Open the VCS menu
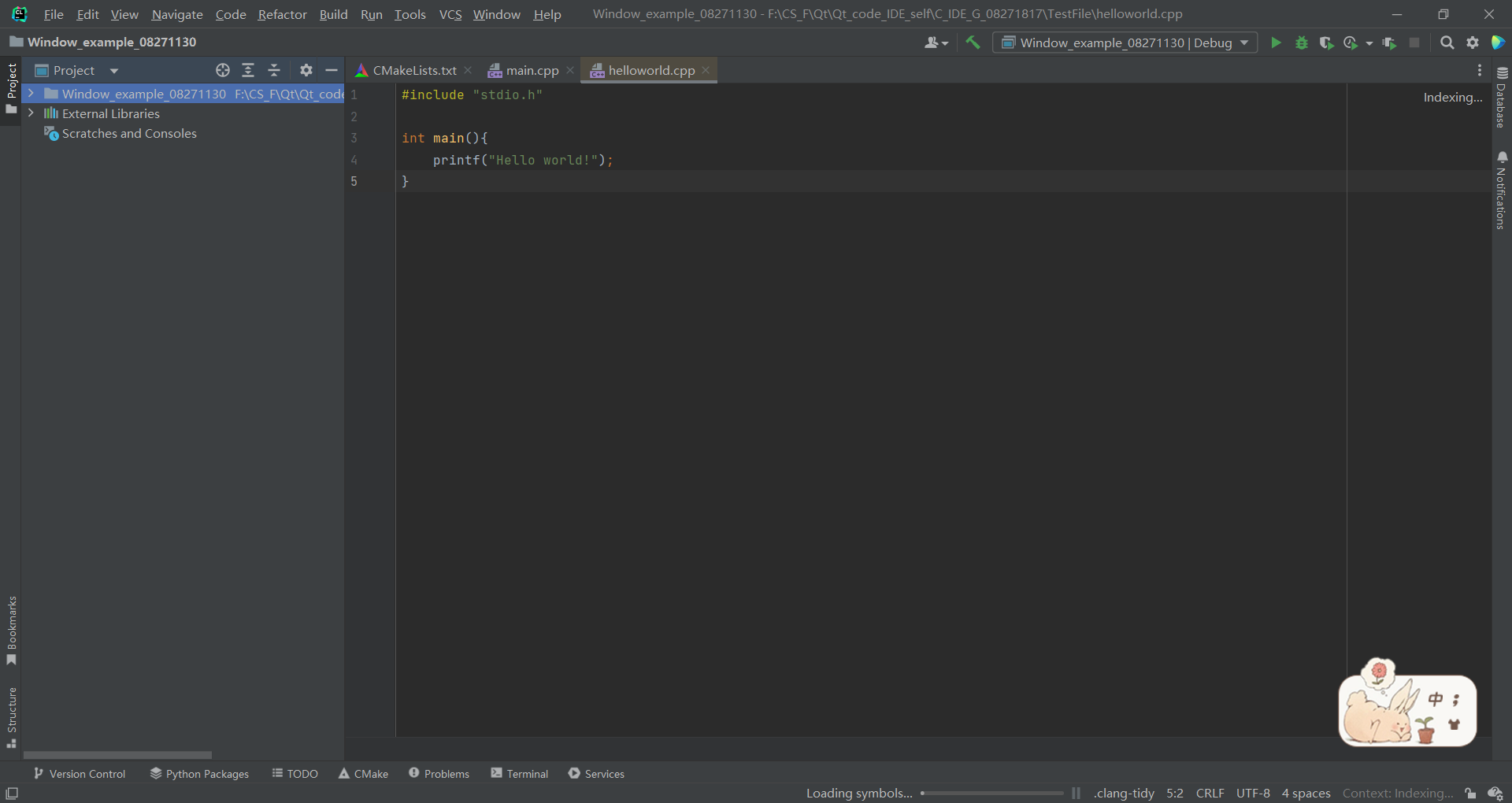Image resolution: width=1512 pixels, height=803 pixels. (450, 14)
